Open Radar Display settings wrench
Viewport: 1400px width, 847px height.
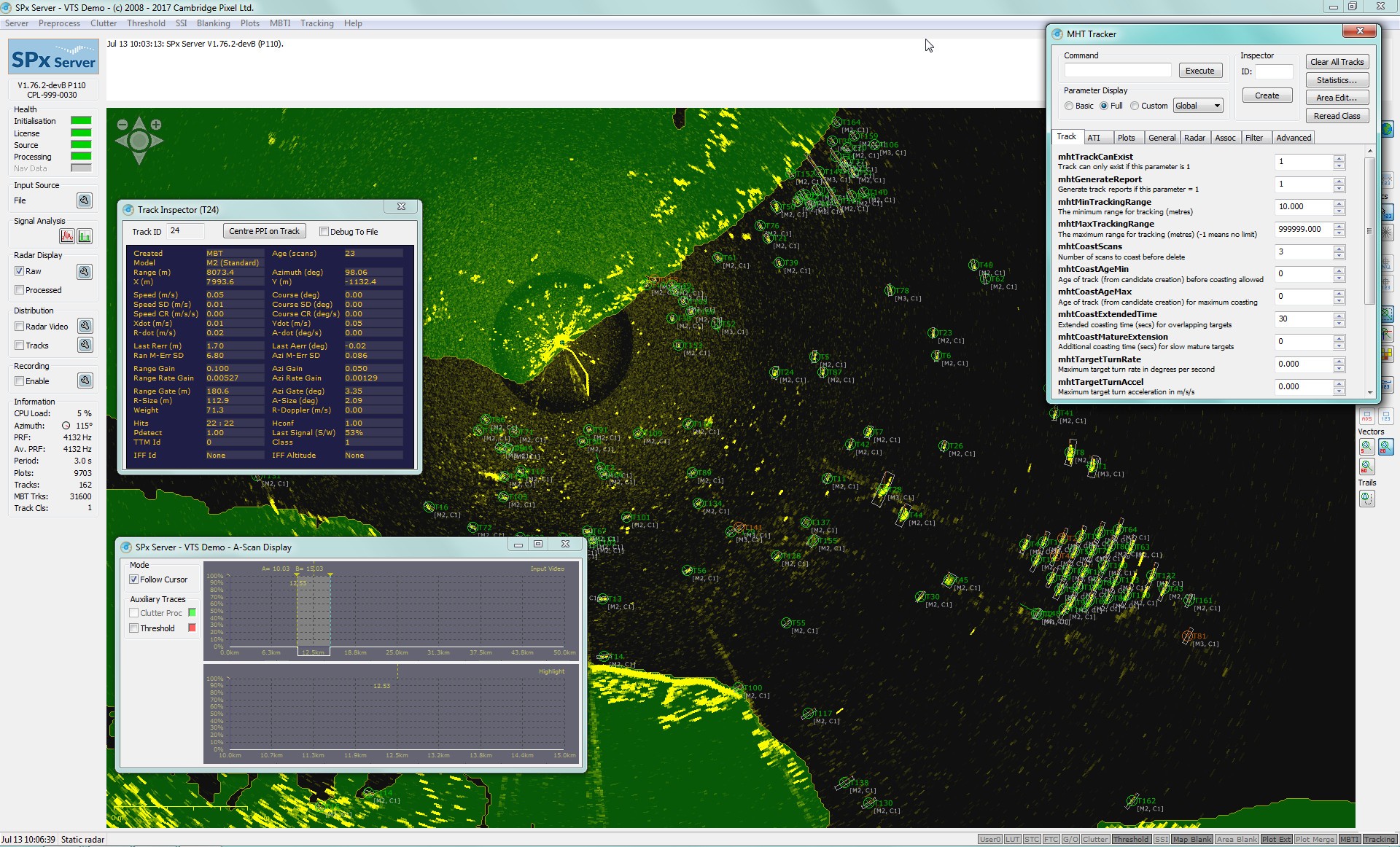(85, 272)
